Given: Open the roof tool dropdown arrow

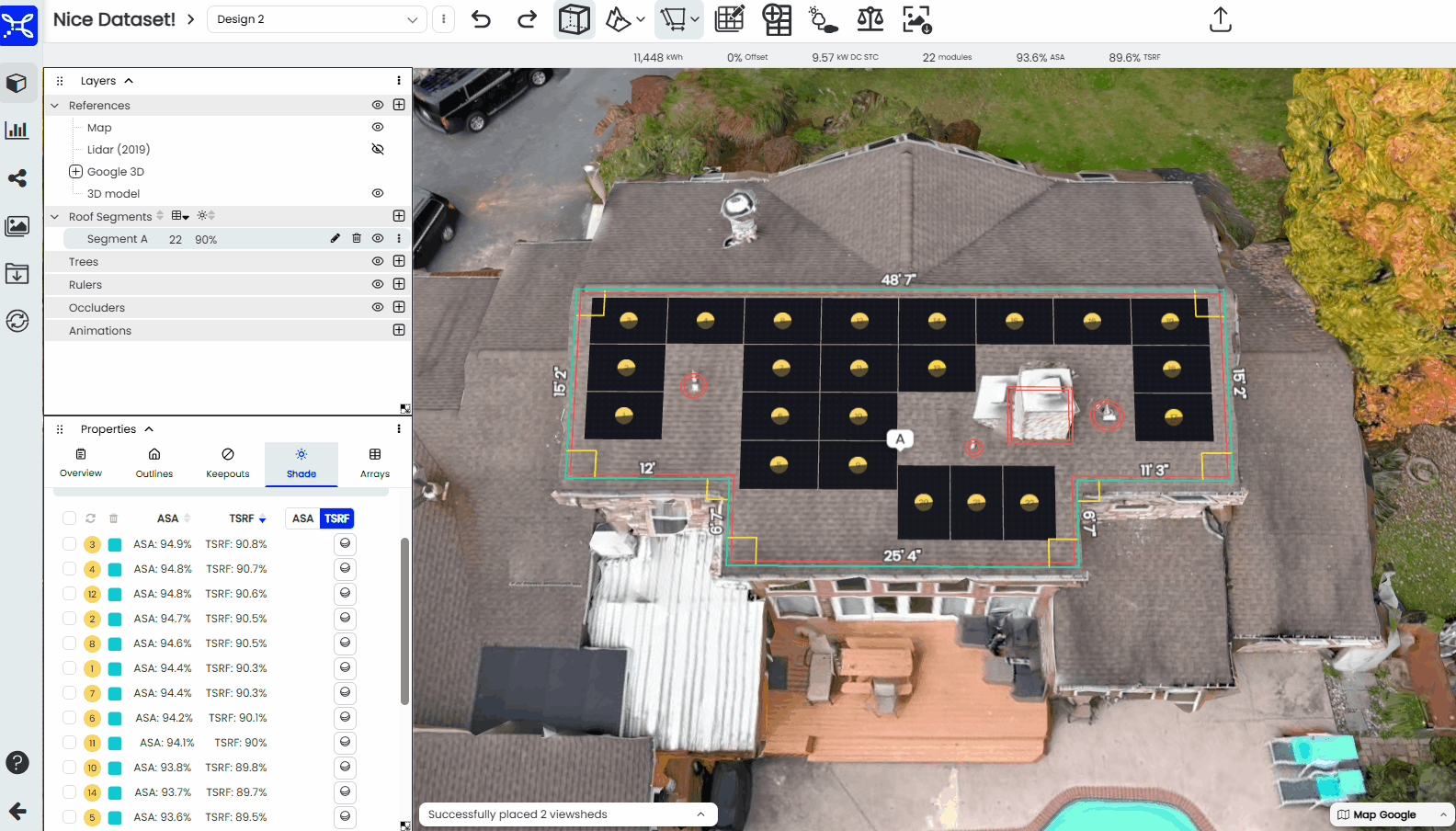Looking at the screenshot, I should pyautogui.click(x=641, y=19).
